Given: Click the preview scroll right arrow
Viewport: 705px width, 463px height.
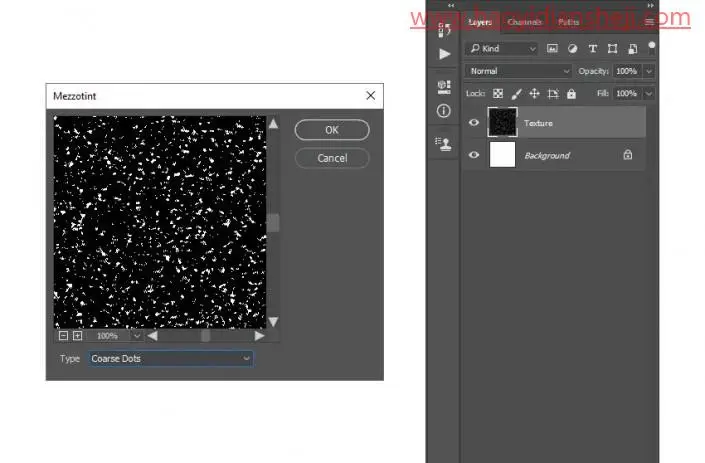Looking at the screenshot, I should (259, 336).
